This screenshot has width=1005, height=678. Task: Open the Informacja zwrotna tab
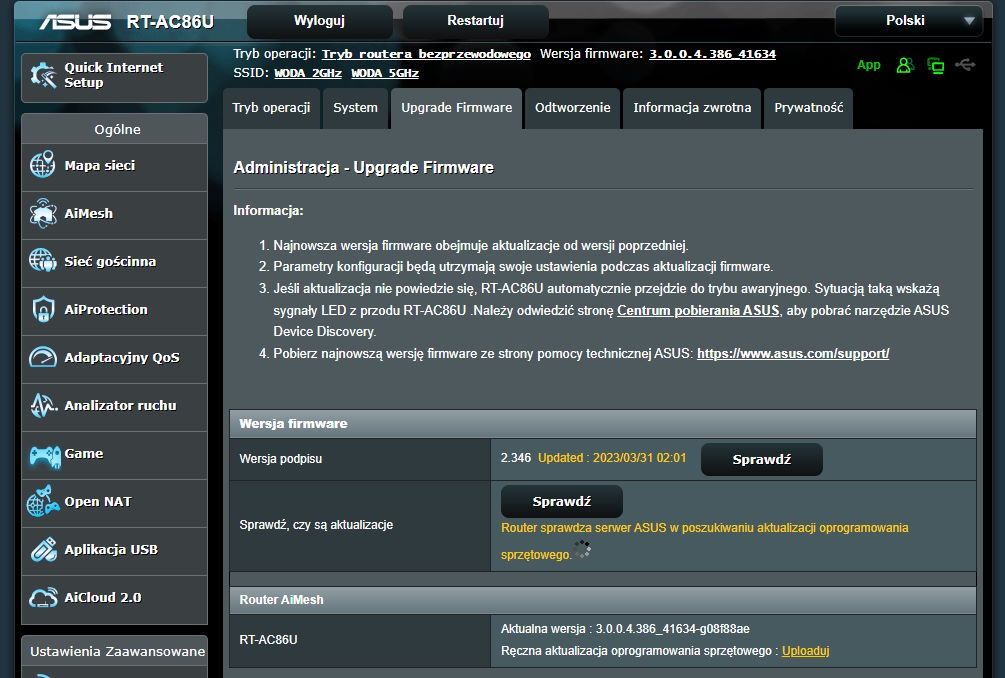pyautogui.click(x=692, y=108)
